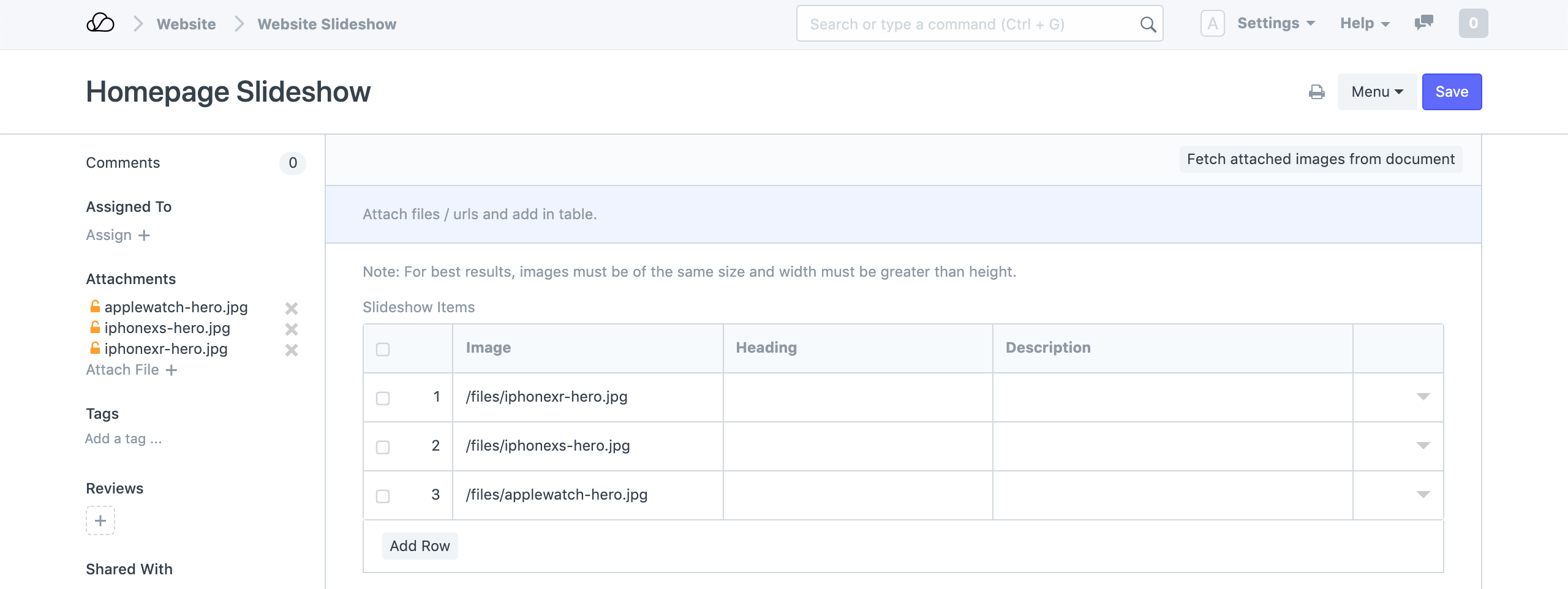
Task: Open the Help menu
Action: pos(1364,23)
